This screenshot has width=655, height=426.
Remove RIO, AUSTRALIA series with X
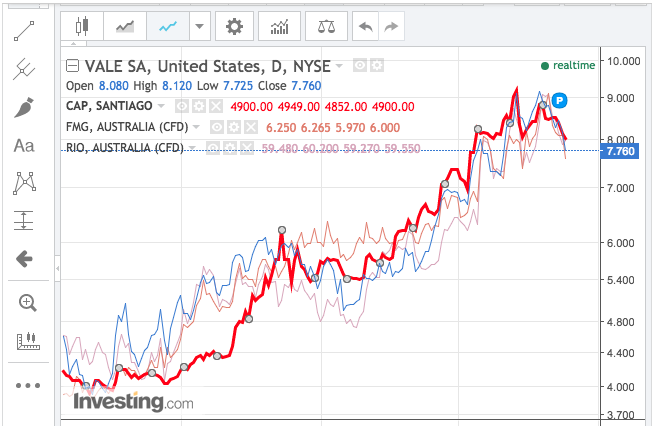pyautogui.click(x=247, y=148)
